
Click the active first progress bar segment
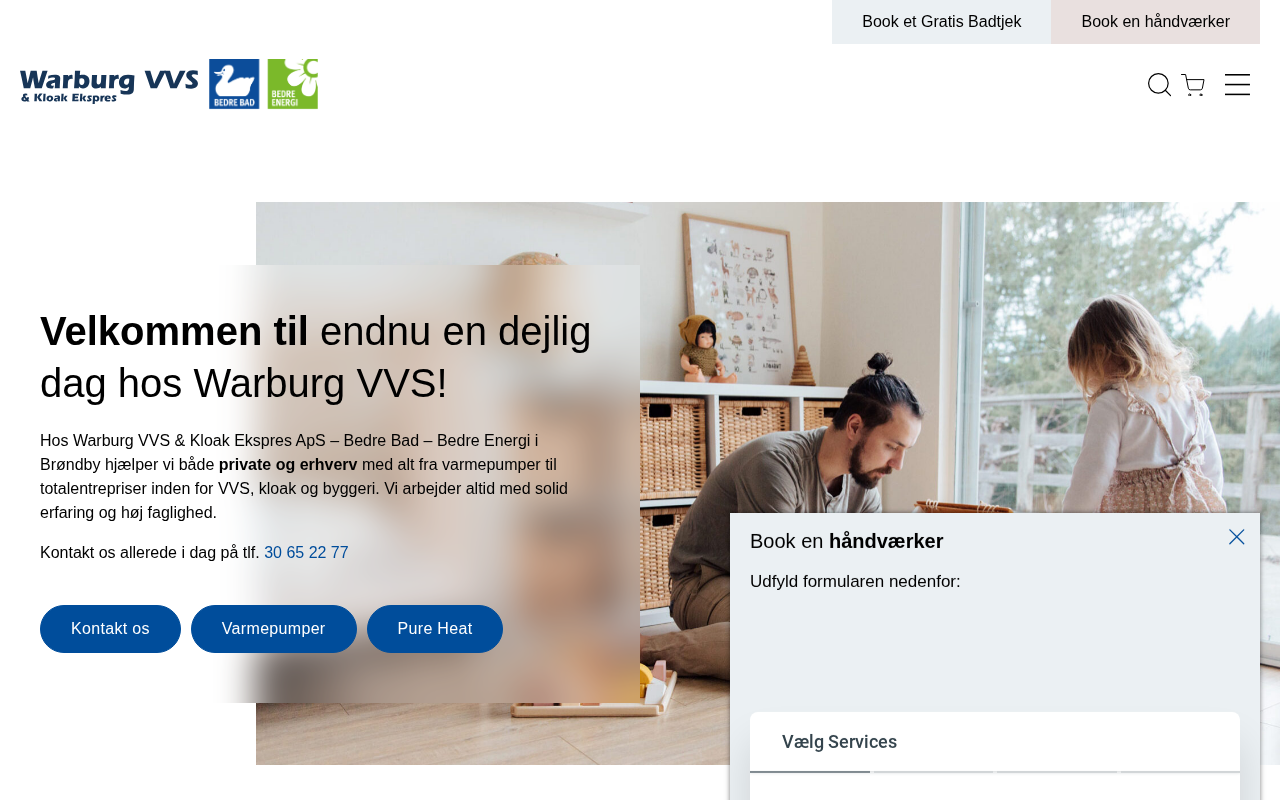[810, 772]
